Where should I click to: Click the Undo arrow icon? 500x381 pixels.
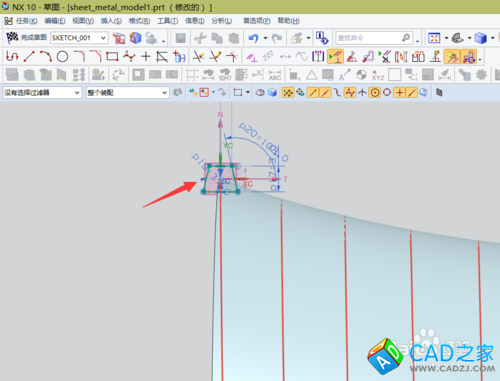click(253, 38)
